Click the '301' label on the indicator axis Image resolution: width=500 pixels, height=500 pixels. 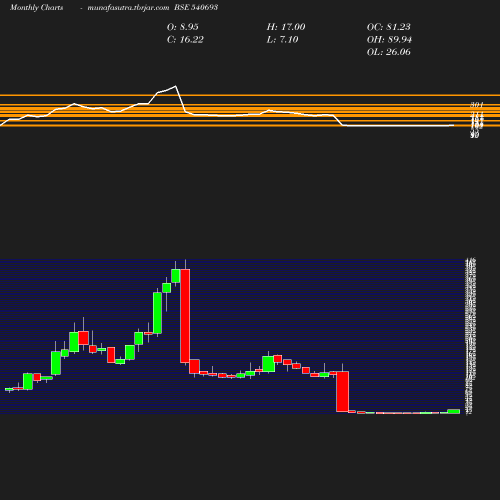click(x=477, y=105)
